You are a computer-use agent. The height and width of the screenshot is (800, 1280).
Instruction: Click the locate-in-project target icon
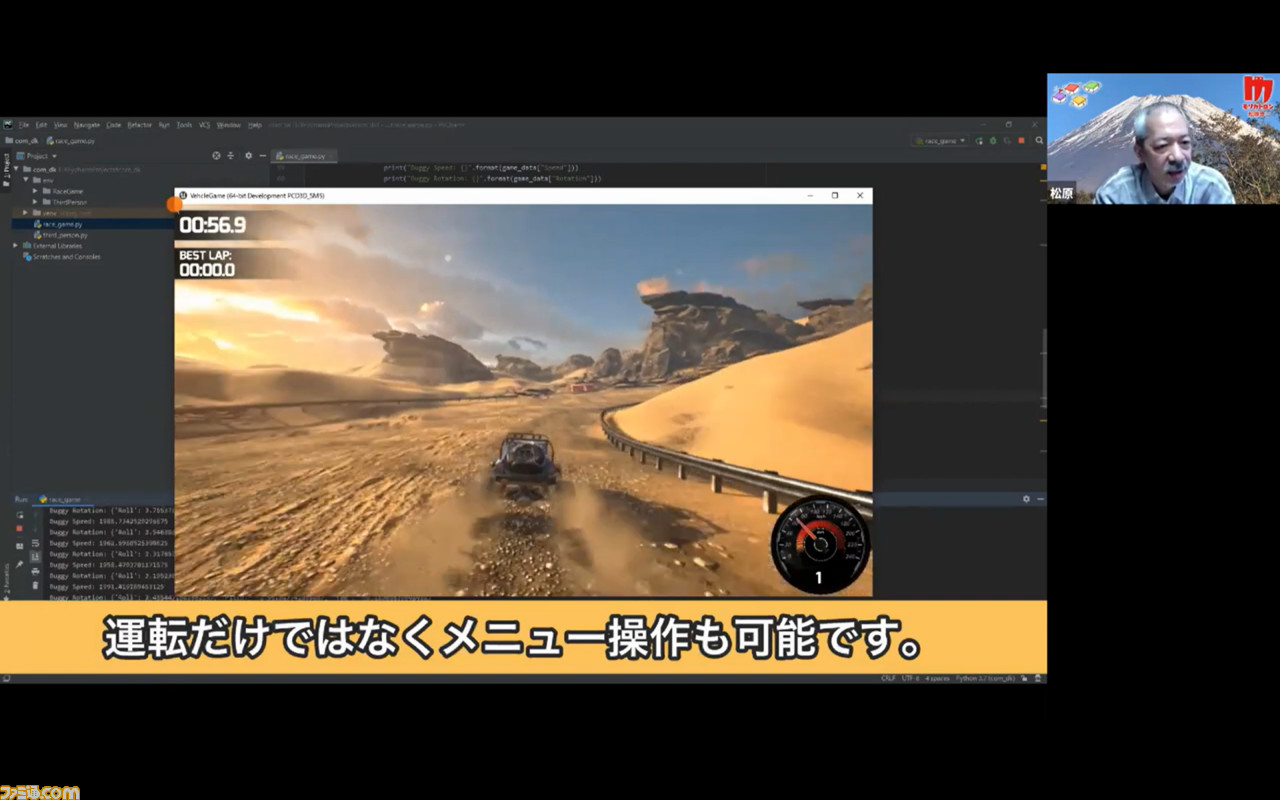(216, 156)
